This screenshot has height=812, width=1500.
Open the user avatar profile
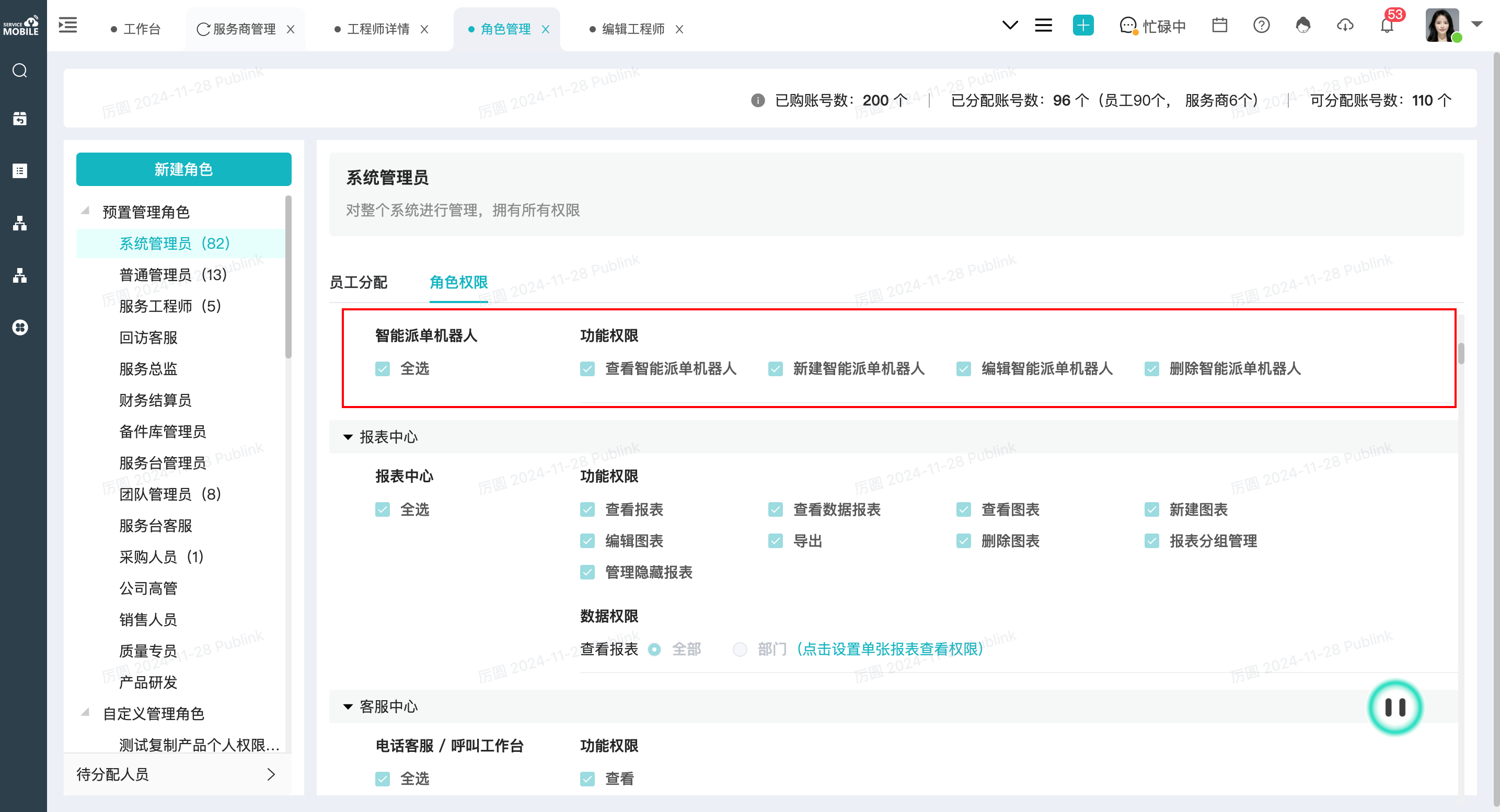pyautogui.click(x=1443, y=25)
